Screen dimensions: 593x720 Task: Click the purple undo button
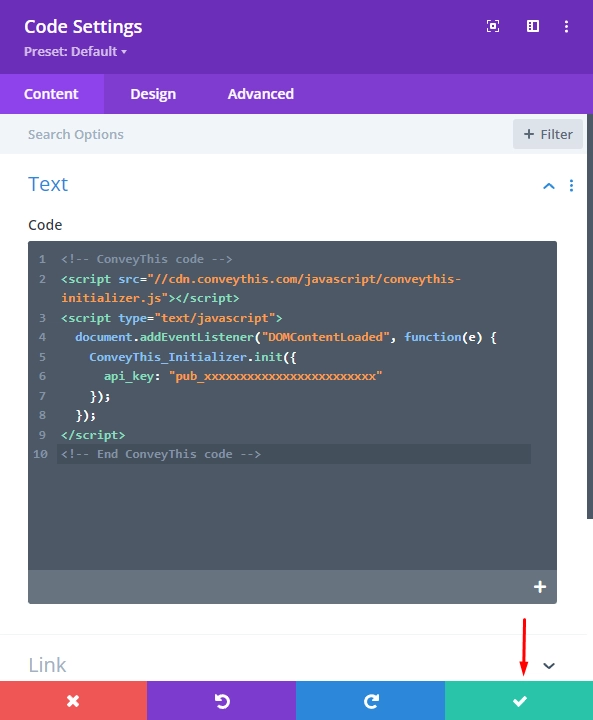[x=221, y=701]
